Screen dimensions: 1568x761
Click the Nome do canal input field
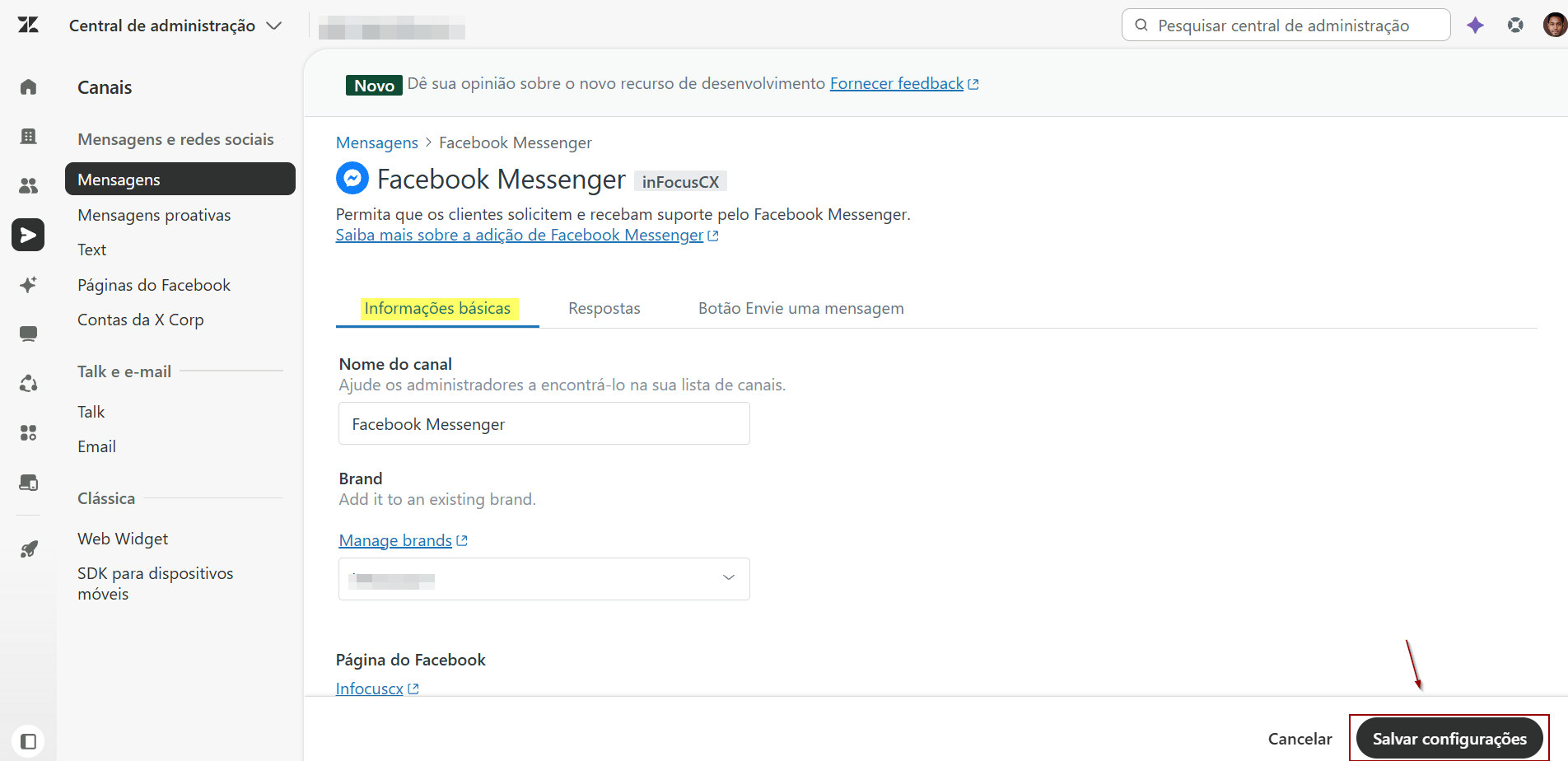pos(544,423)
